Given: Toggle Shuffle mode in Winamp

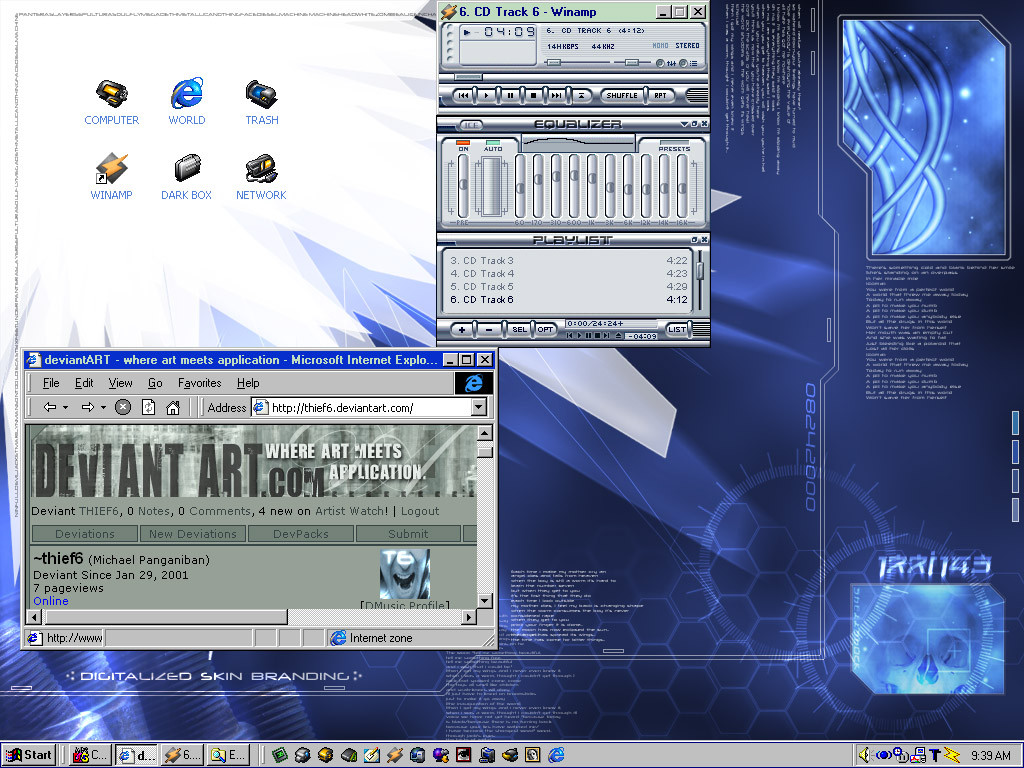Looking at the screenshot, I should pyautogui.click(x=622, y=95).
